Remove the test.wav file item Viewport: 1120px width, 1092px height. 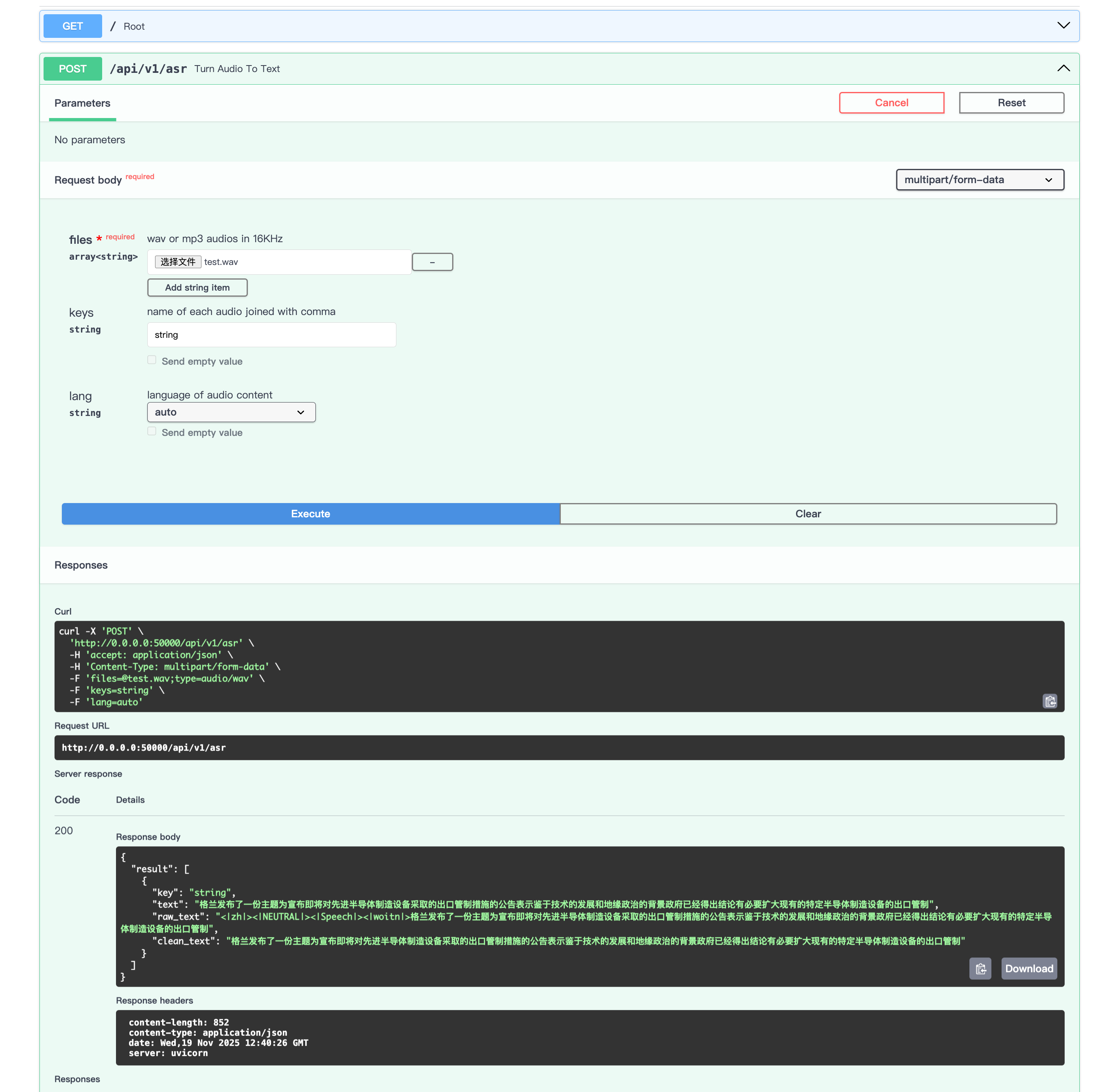click(x=432, y=262)
